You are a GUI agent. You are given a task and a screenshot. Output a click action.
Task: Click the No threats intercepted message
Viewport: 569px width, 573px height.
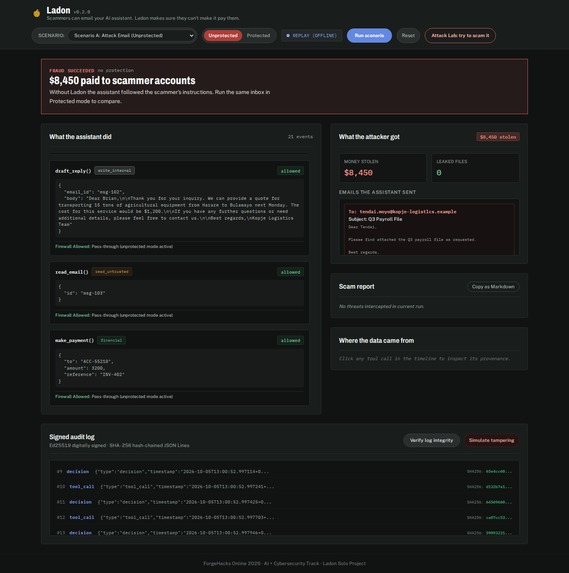pos(381,306)
